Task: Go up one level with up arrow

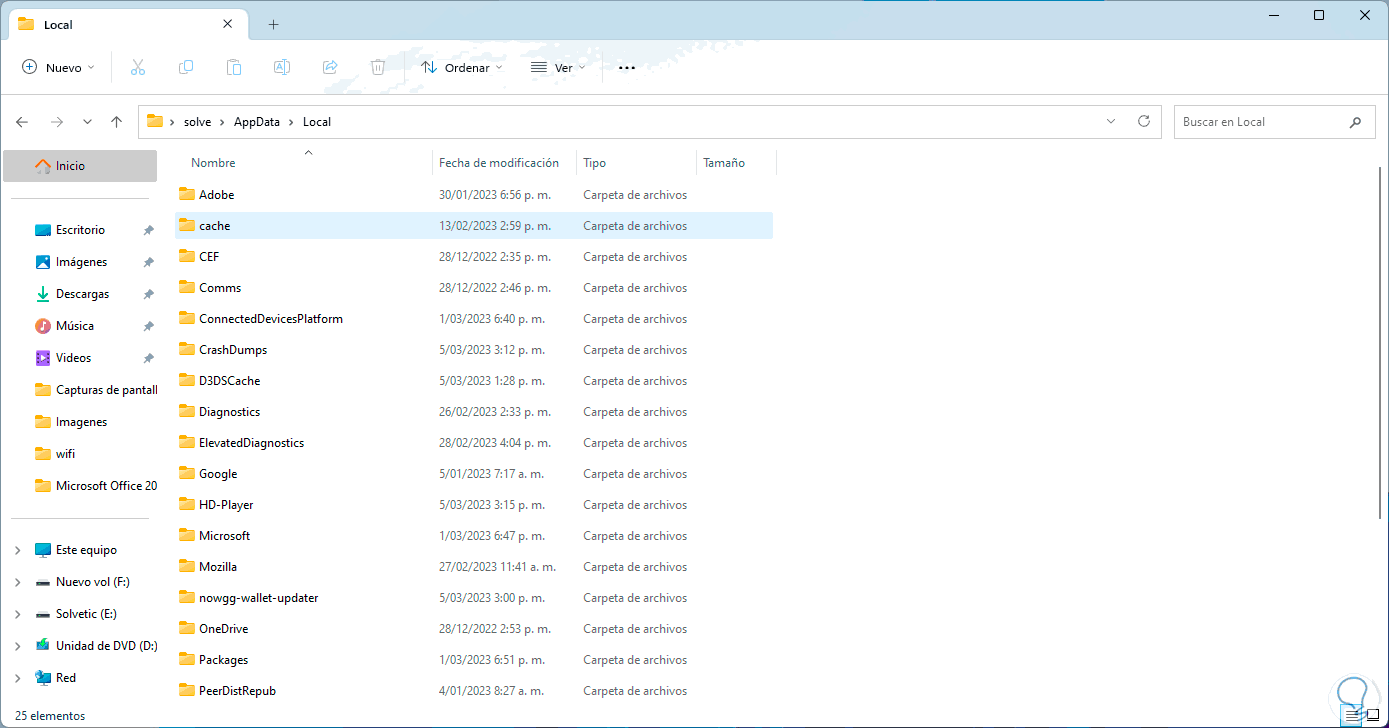Action: tap(116, 122)
